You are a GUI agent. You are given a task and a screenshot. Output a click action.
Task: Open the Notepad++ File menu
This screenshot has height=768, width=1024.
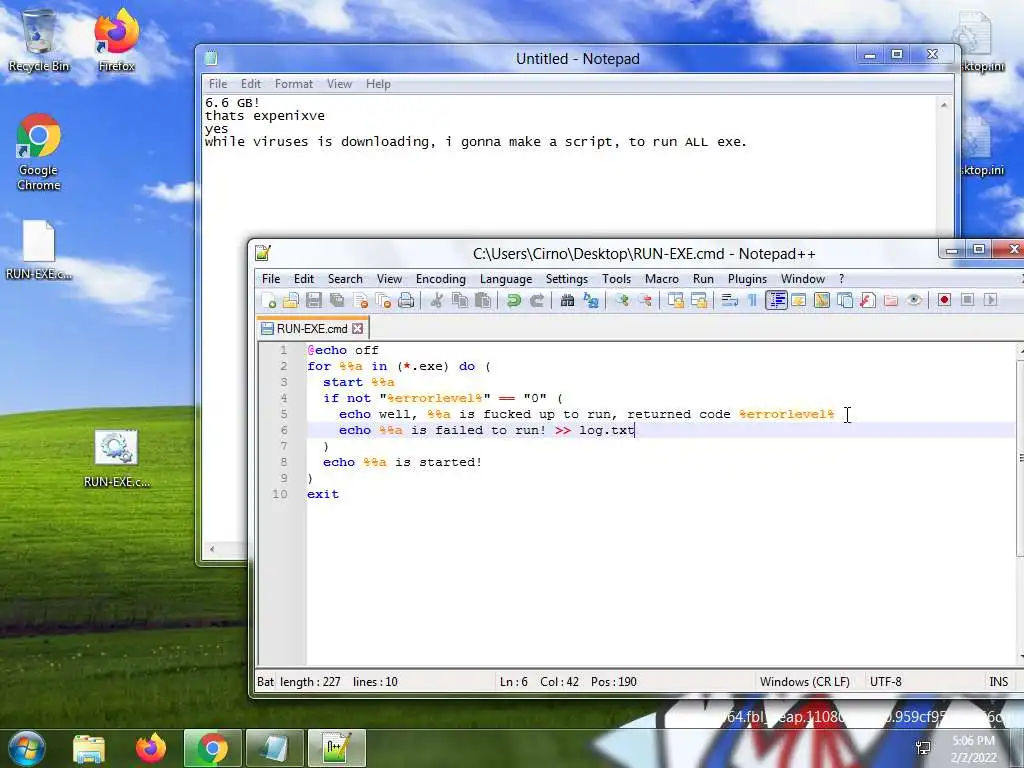click(271, 279)
